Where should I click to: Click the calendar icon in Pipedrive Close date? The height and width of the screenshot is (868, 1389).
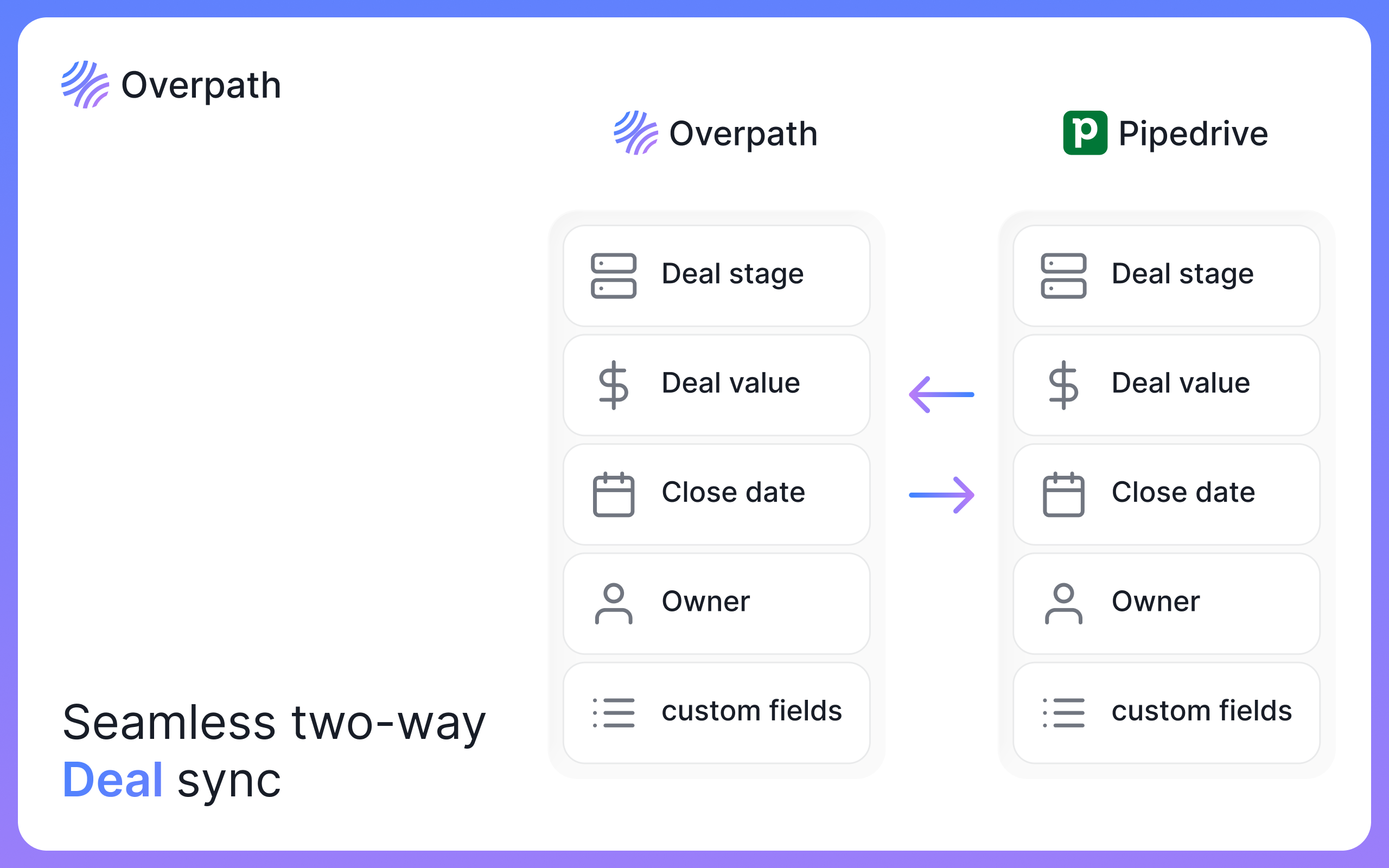pyautogui.click(x=1063, y=494)
